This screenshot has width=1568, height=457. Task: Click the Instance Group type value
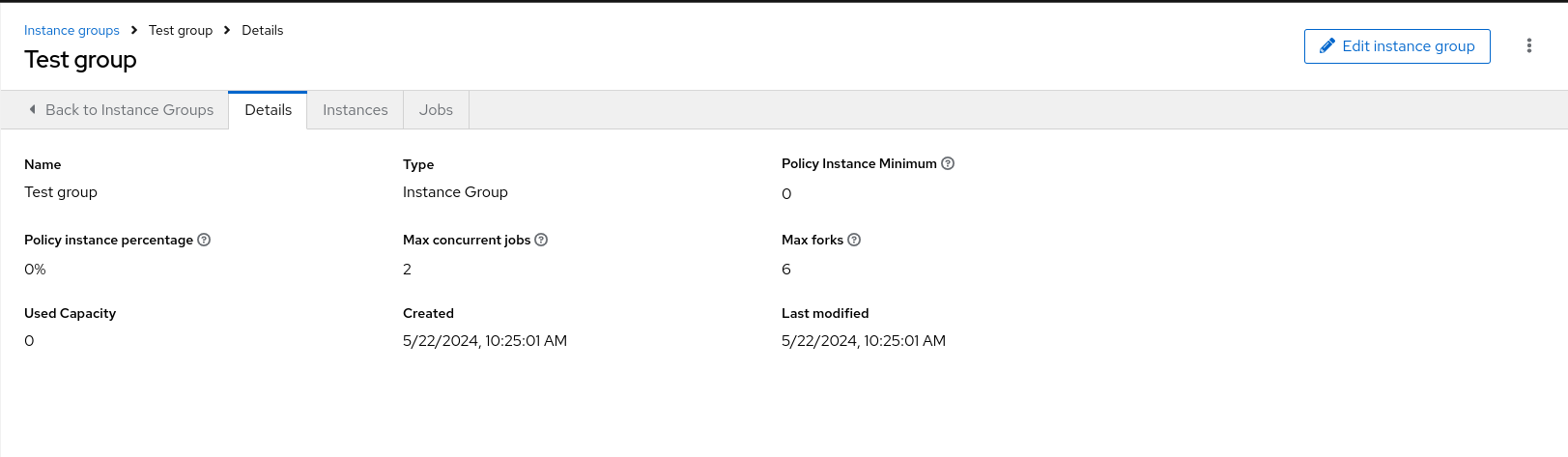455,192
